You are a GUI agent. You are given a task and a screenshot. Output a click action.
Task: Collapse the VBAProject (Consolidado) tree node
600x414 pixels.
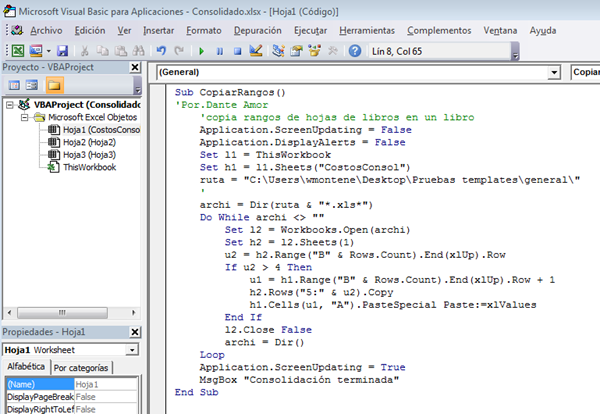[x=11, y=104]
